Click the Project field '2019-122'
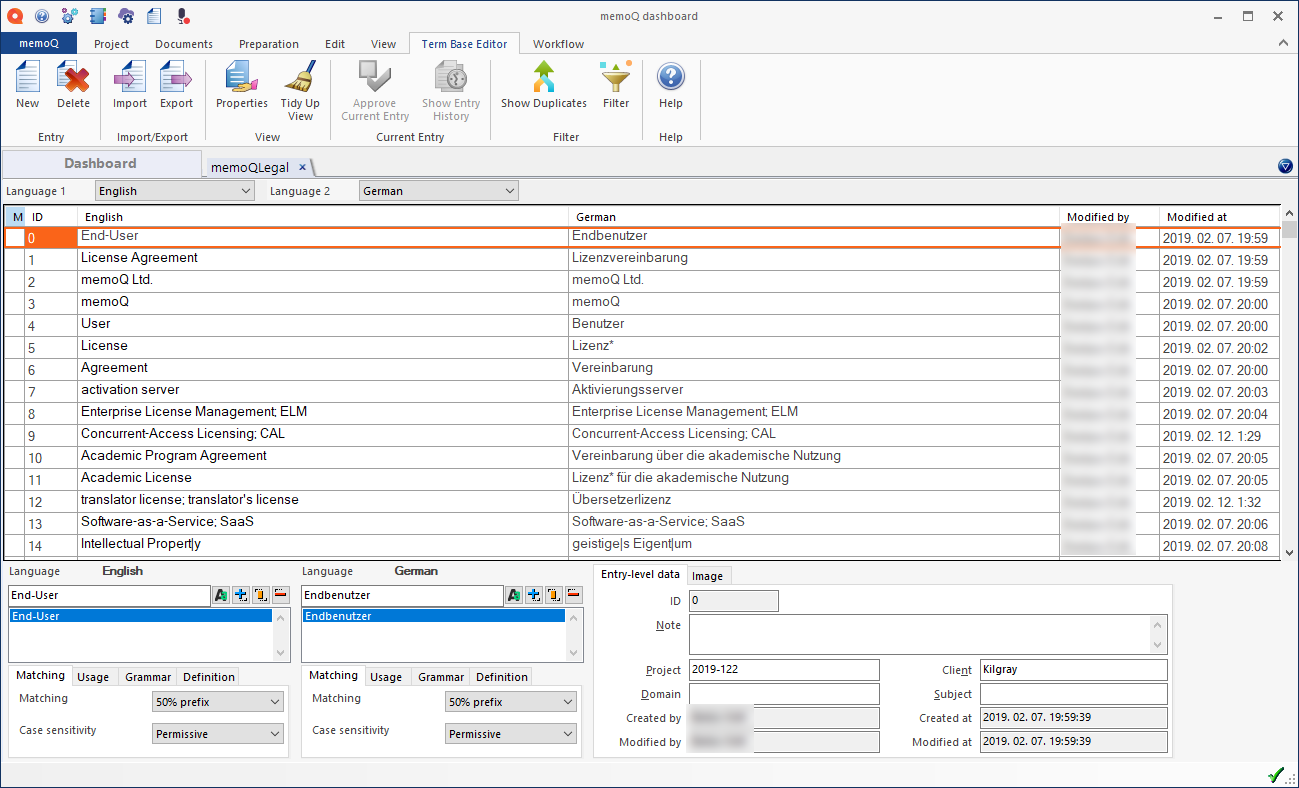Viewport: 1299px width, 788px height. point(784,670)
